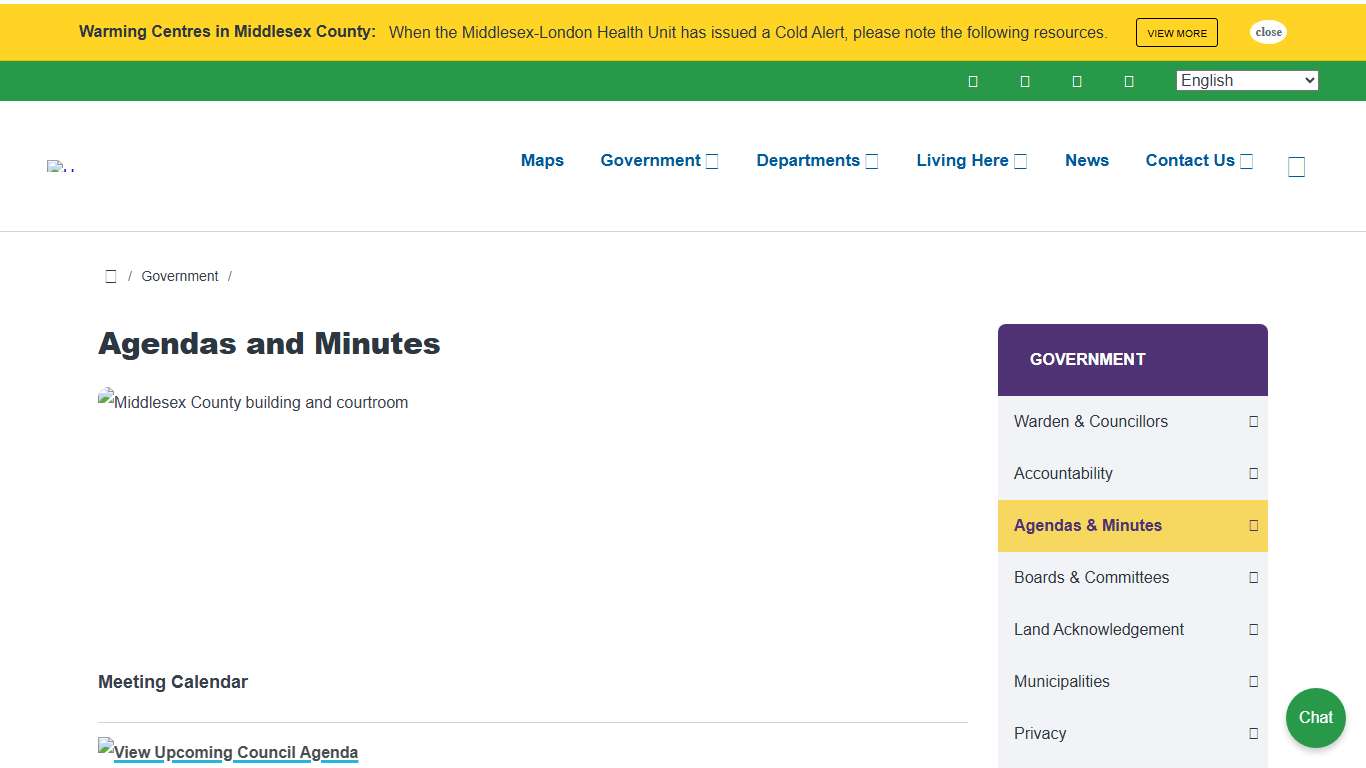Screen dimensions: 1366x768
Task: Click the Middlesex County site logo
Action: [60, 166]
